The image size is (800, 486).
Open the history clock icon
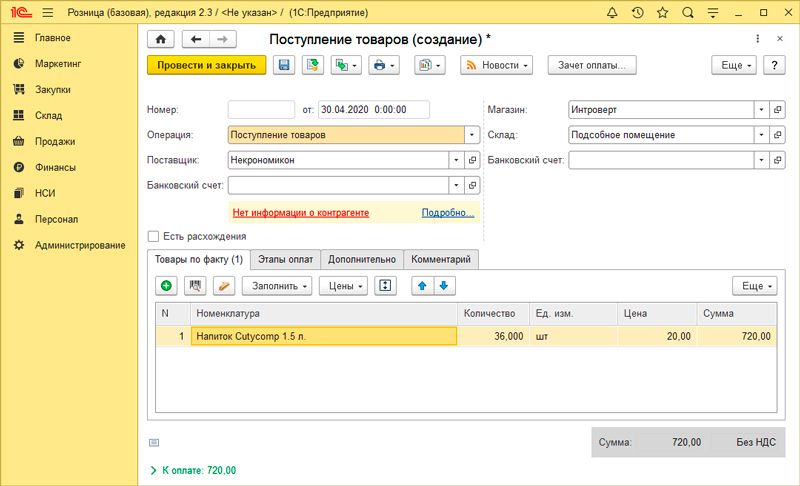tap(637, 13)
